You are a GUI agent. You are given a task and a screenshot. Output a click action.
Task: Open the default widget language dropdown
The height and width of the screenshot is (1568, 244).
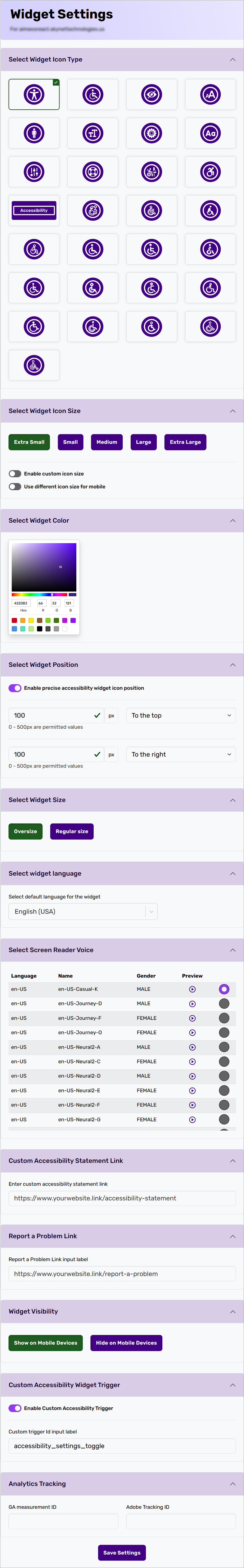(x=83, y=911)
